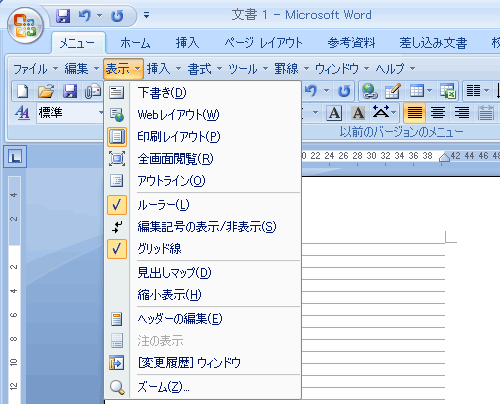Viewport: 500px width, 404px height.
Task: Open the ウィンドウ classic menu
Action: [342, 69]
